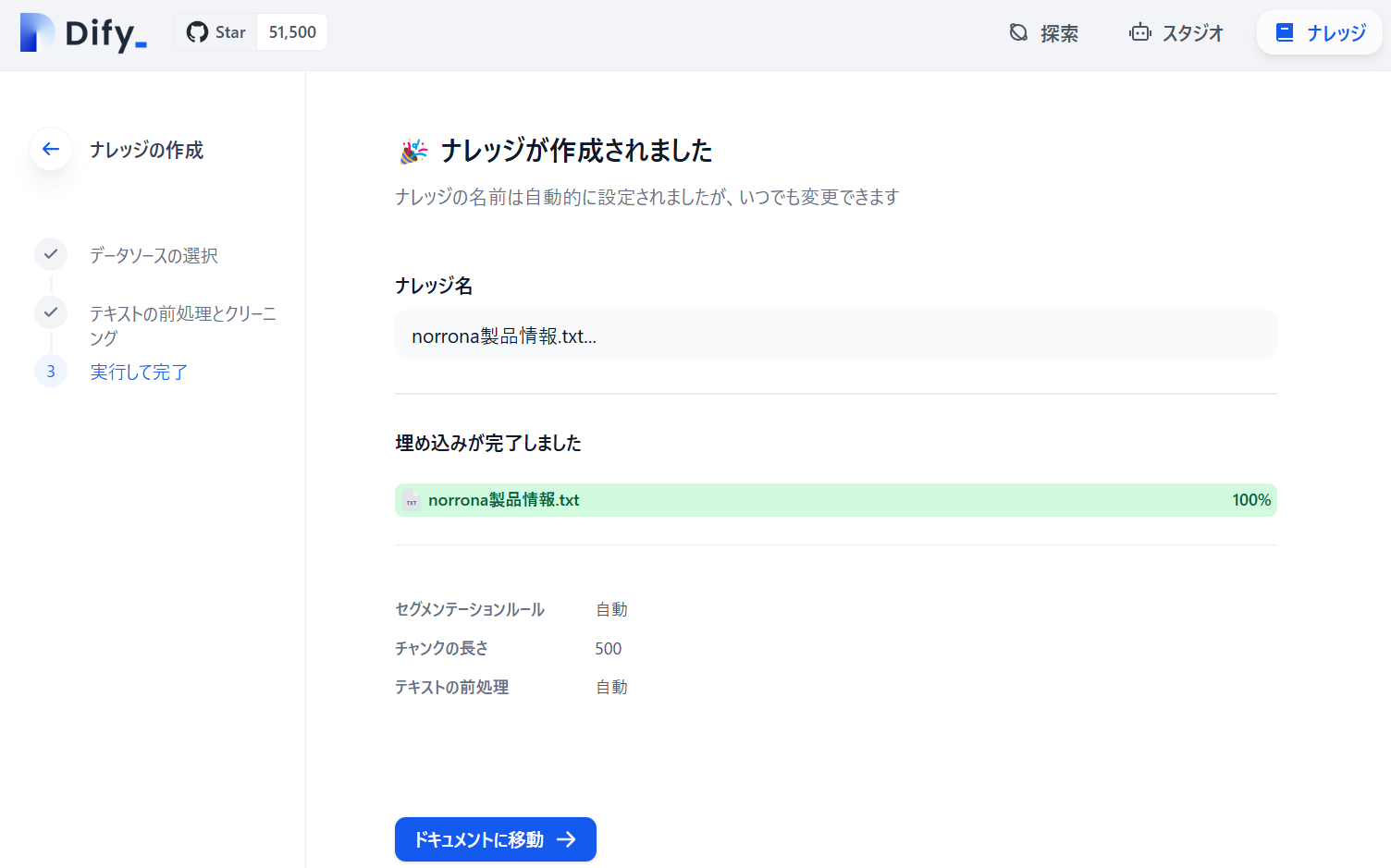
Task: Click the GitHub octocat icon
Action: click(x=197, y=32)
